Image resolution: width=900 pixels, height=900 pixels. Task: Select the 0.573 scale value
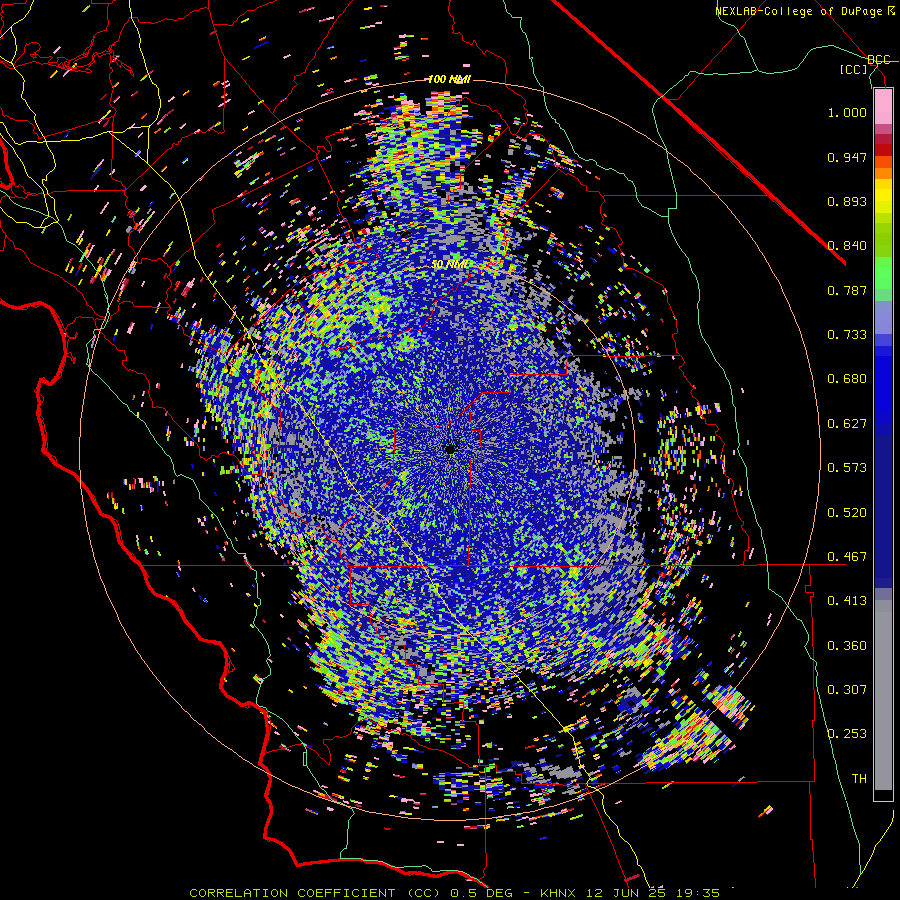[847, 468]
